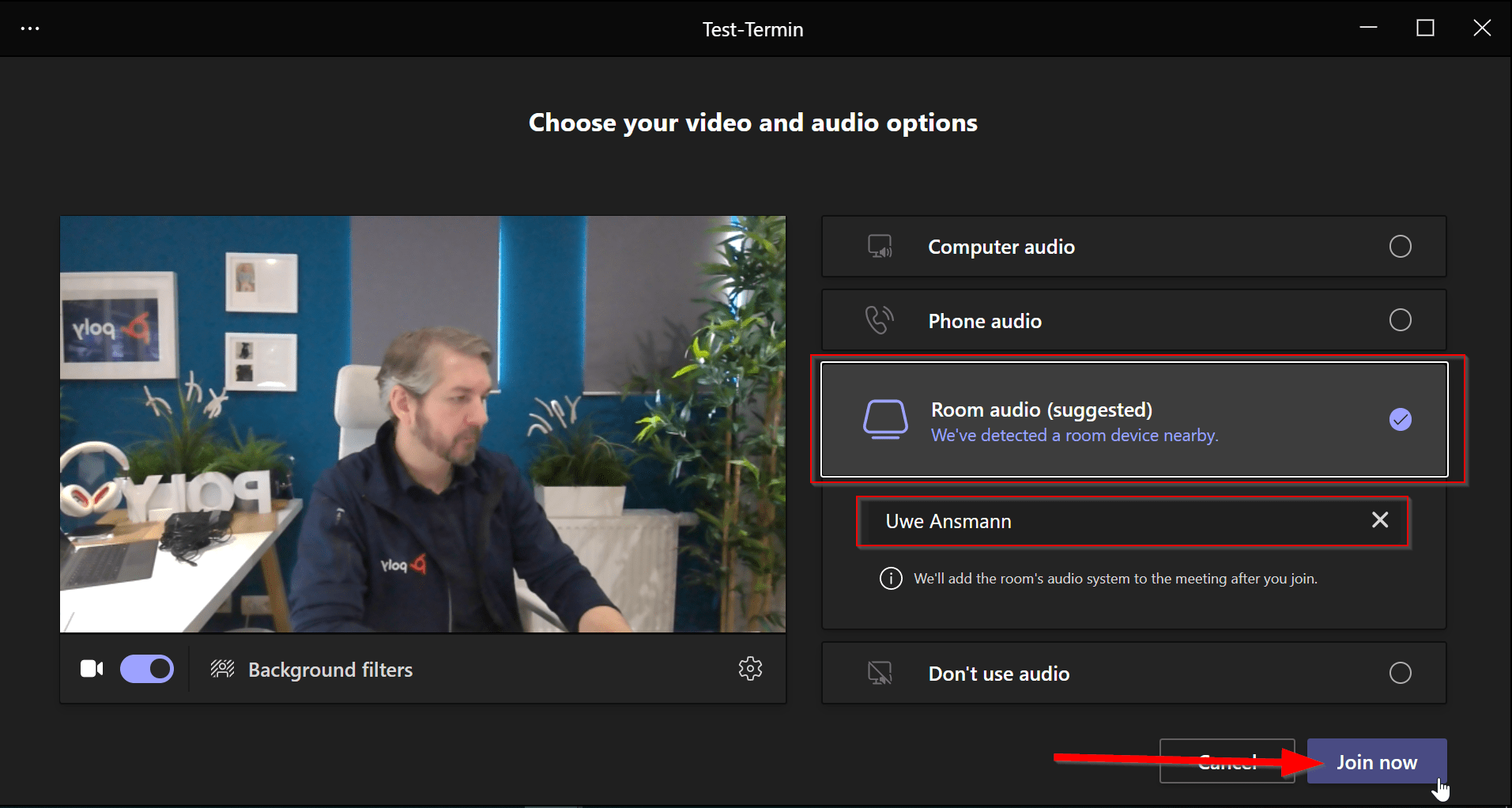This screenshot has height=808, width=1512.
Task: Click the camera video preview
Action: (x=423, y=424)
